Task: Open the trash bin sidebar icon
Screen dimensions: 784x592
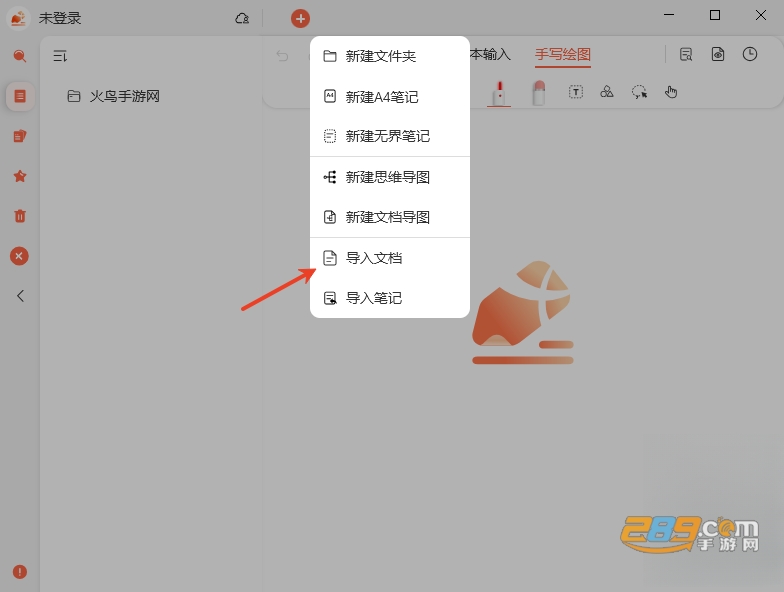Action: pos(20,216)
